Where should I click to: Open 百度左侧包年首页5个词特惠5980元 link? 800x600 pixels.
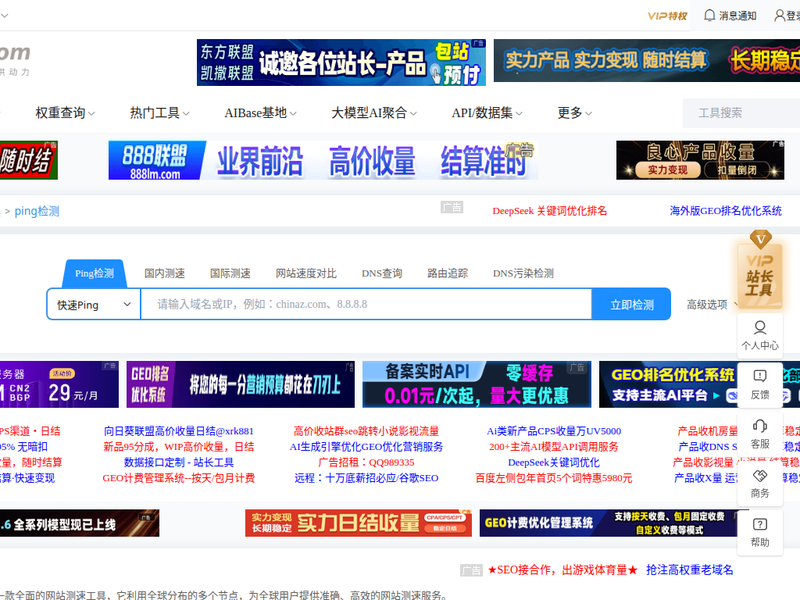tap(554, 478)
